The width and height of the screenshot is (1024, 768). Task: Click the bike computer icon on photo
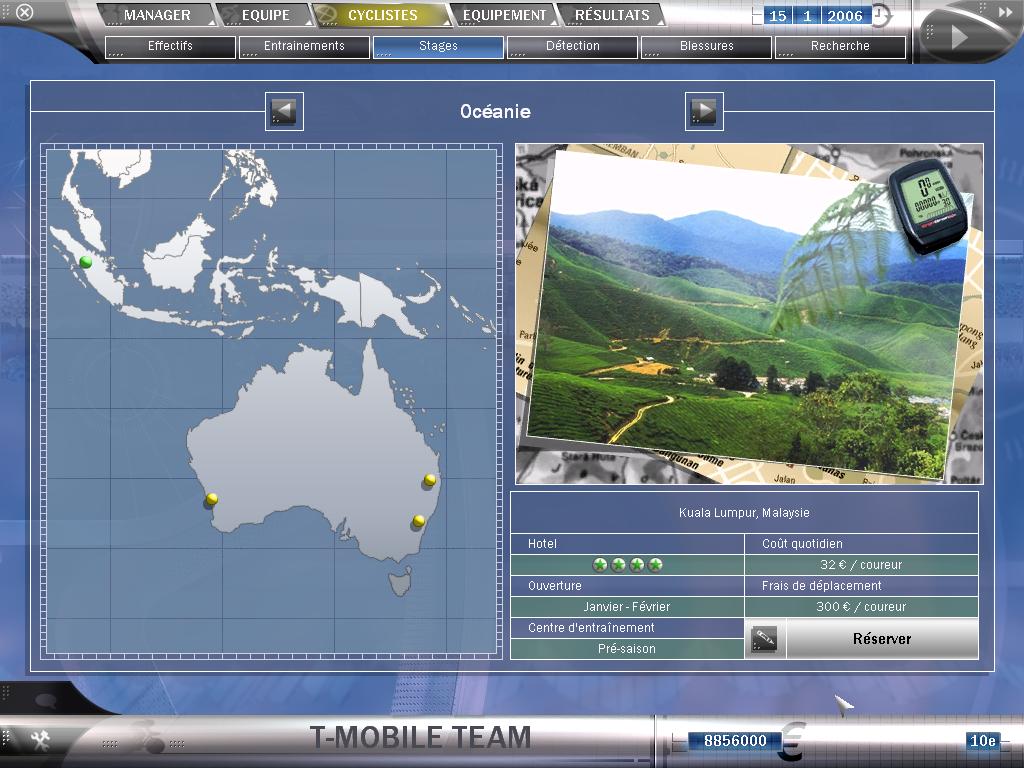coord(928,207)
